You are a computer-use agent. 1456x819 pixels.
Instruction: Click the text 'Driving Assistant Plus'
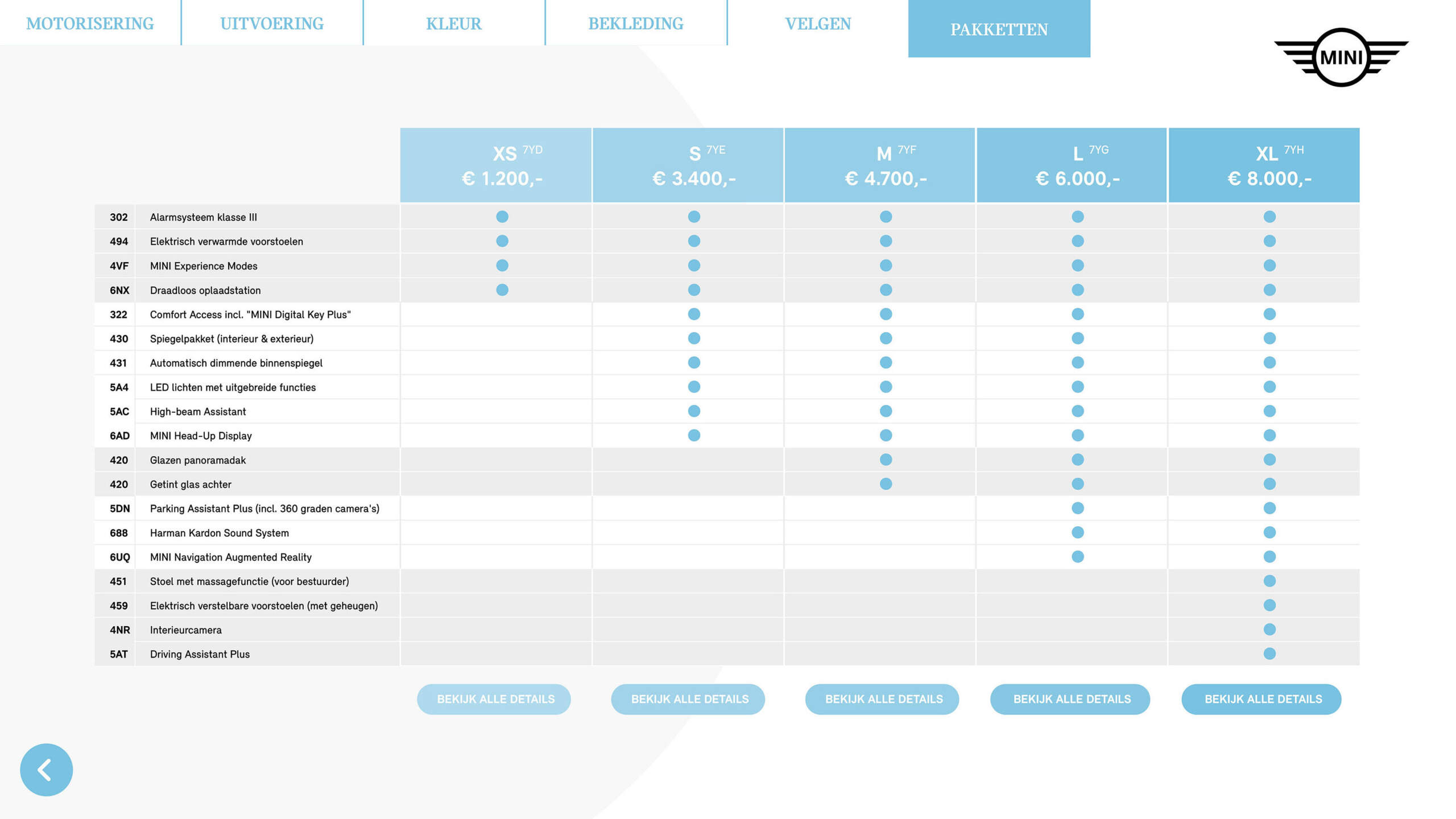coord(200,655)
